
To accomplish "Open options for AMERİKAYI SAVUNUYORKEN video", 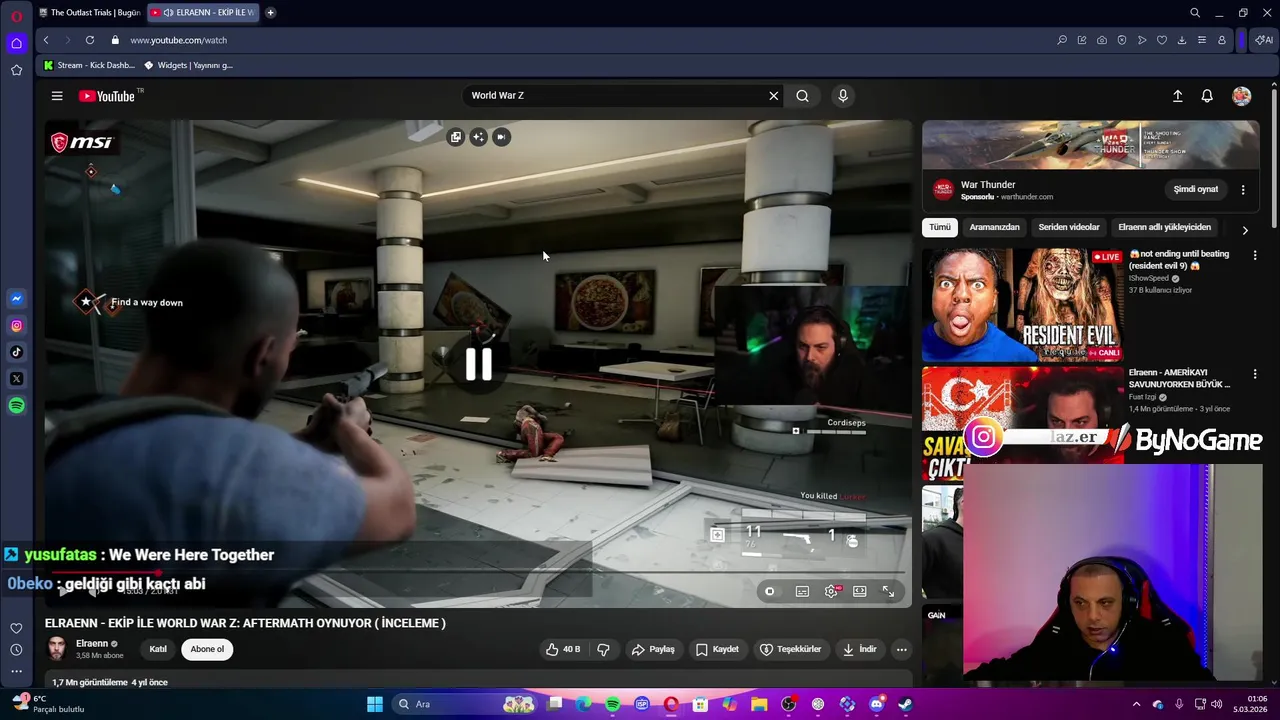I will click(x=1255, y=373).
